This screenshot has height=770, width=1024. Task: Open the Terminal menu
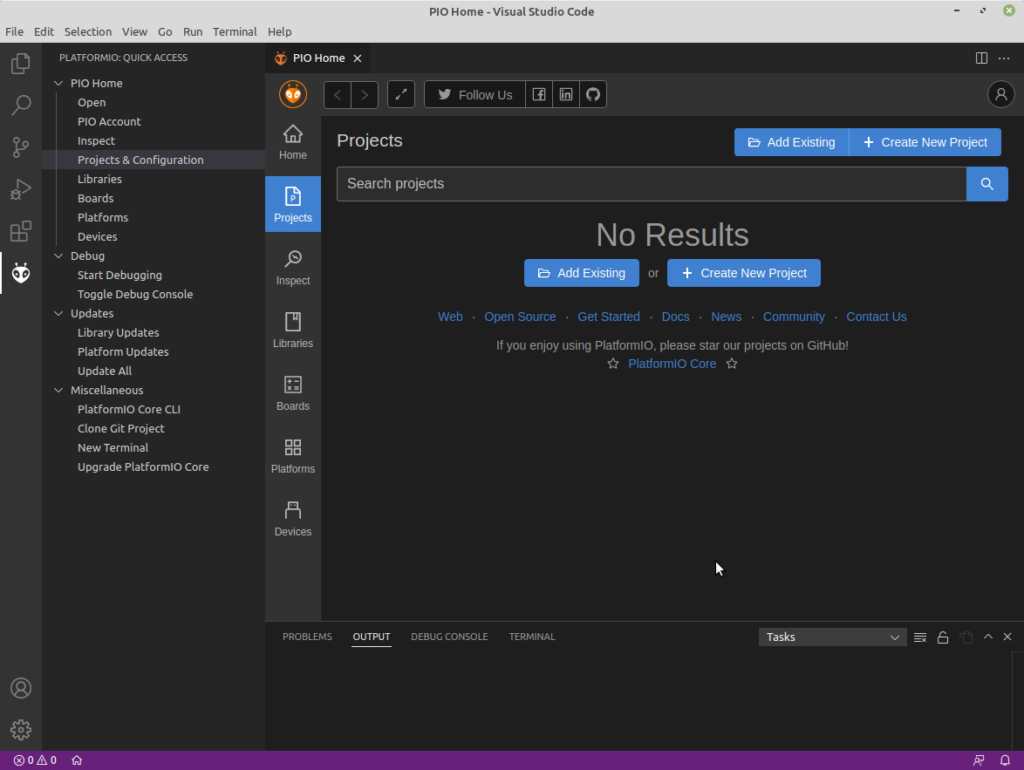[234, 31]
